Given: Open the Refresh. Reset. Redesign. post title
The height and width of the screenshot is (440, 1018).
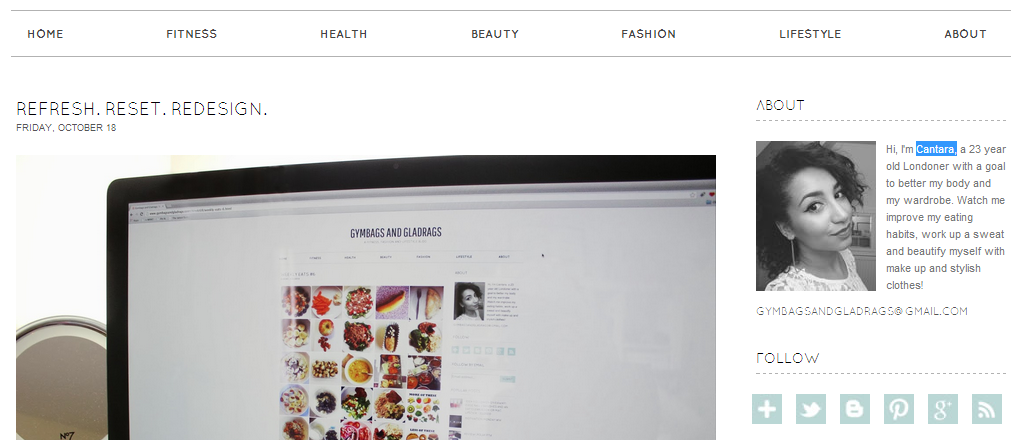Looking at the screenshot, I should click(142, 108).
